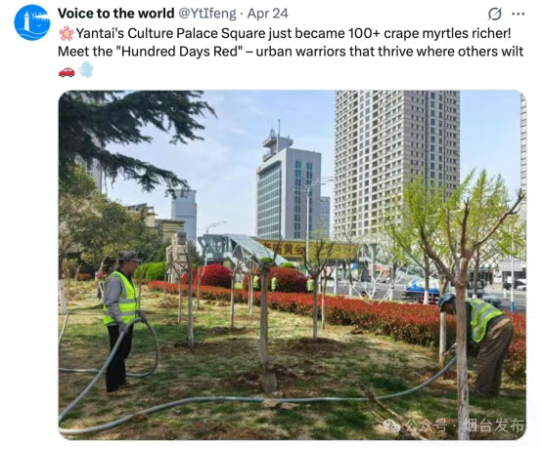This screenshot has width=542, height=450.
Task: Click the gray office building with antenna
Action: 289,187
